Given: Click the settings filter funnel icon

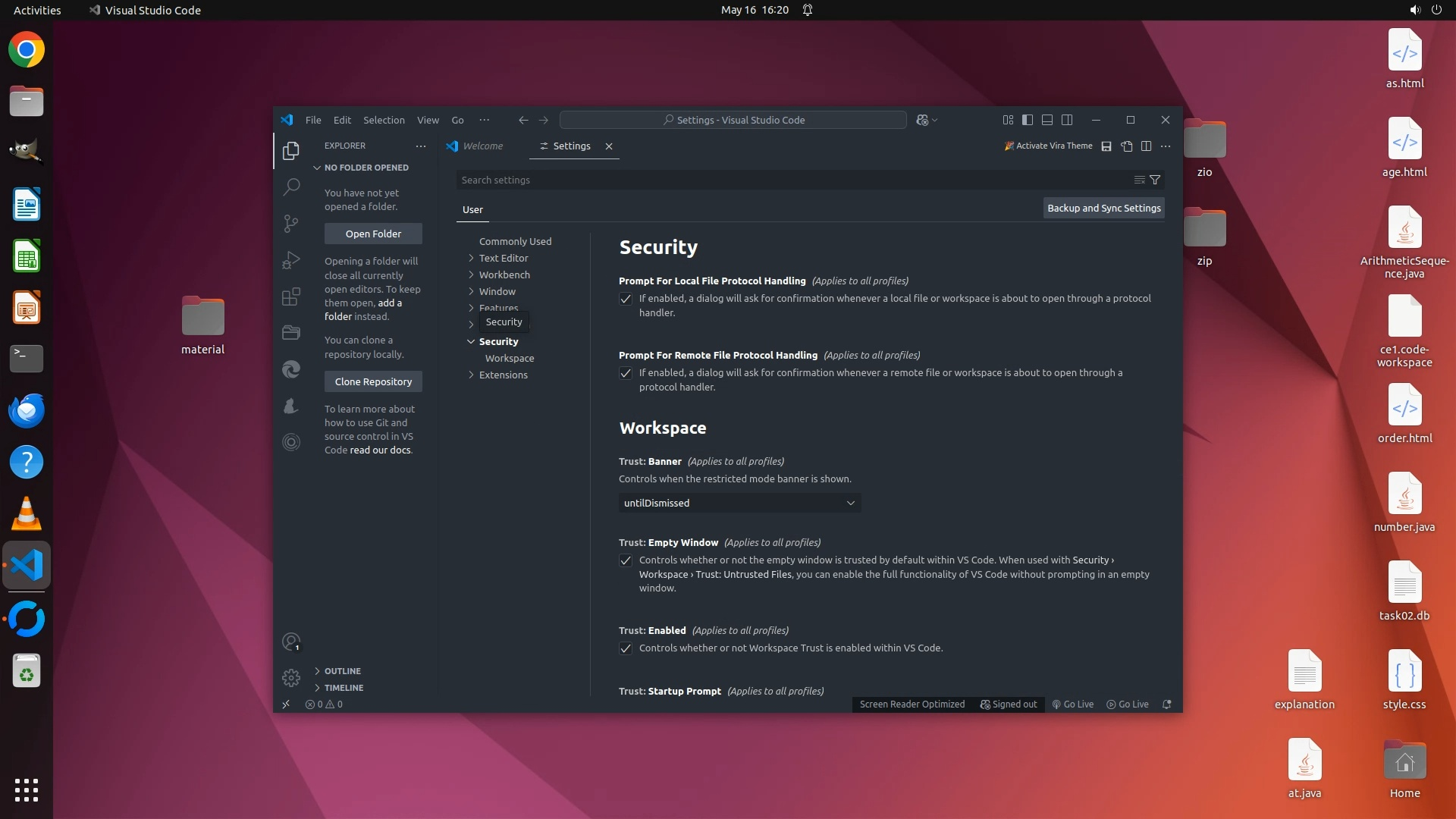Looking at the screenshot, I should point(1155,180).
